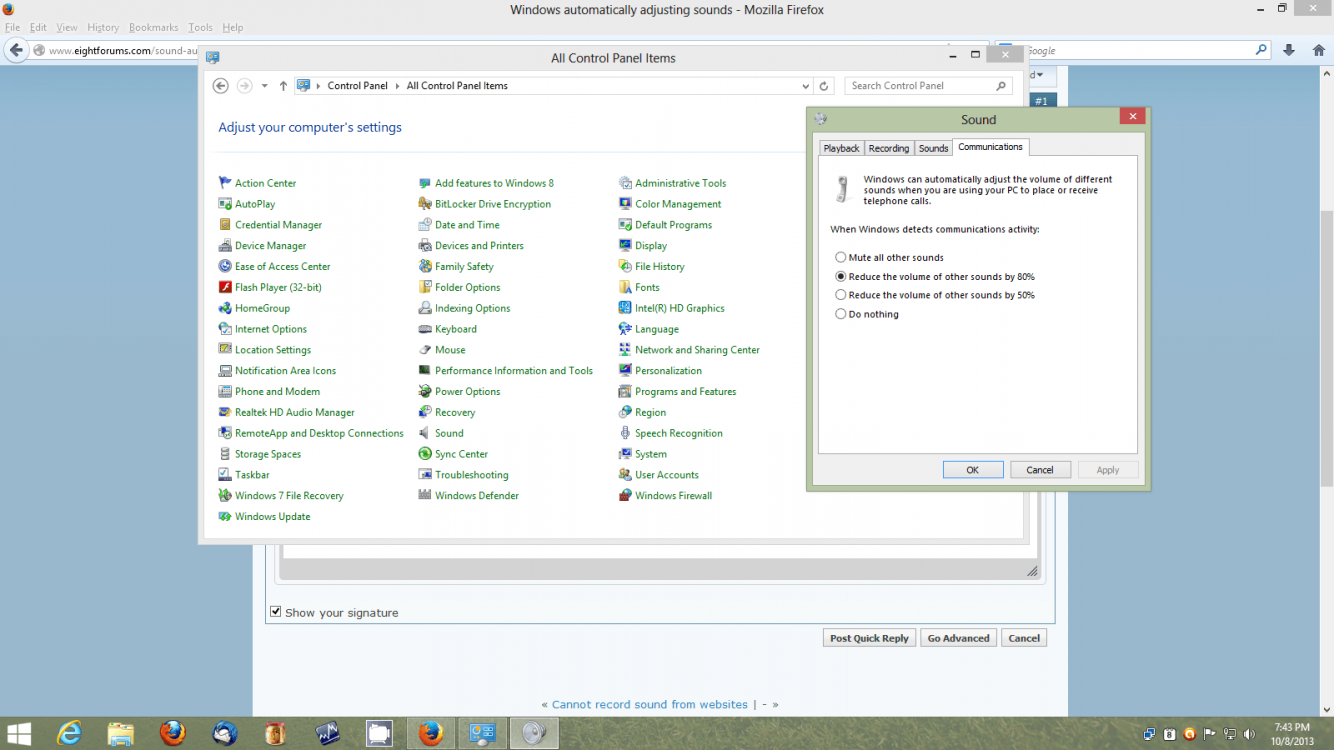1334x750 pixels.
Task: Click the Go Advanced button
Action: coord(958,638)
